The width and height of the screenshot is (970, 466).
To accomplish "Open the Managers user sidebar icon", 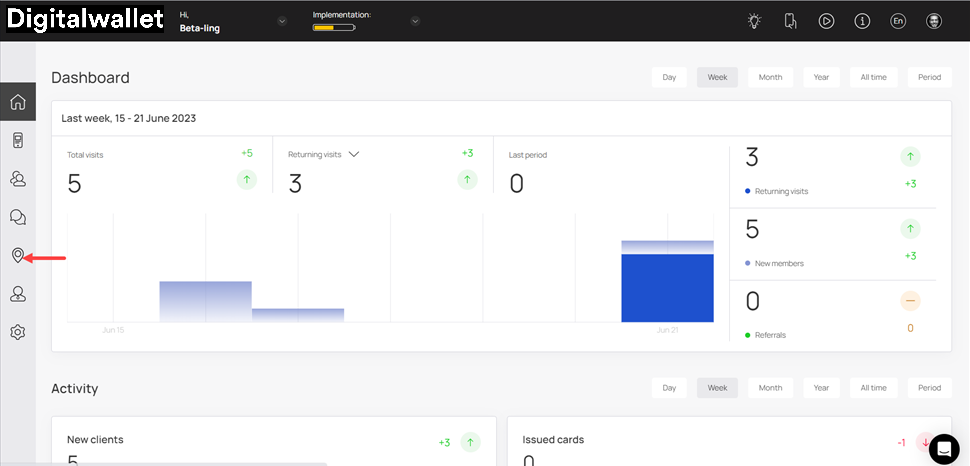I will (x=18, y=294).
